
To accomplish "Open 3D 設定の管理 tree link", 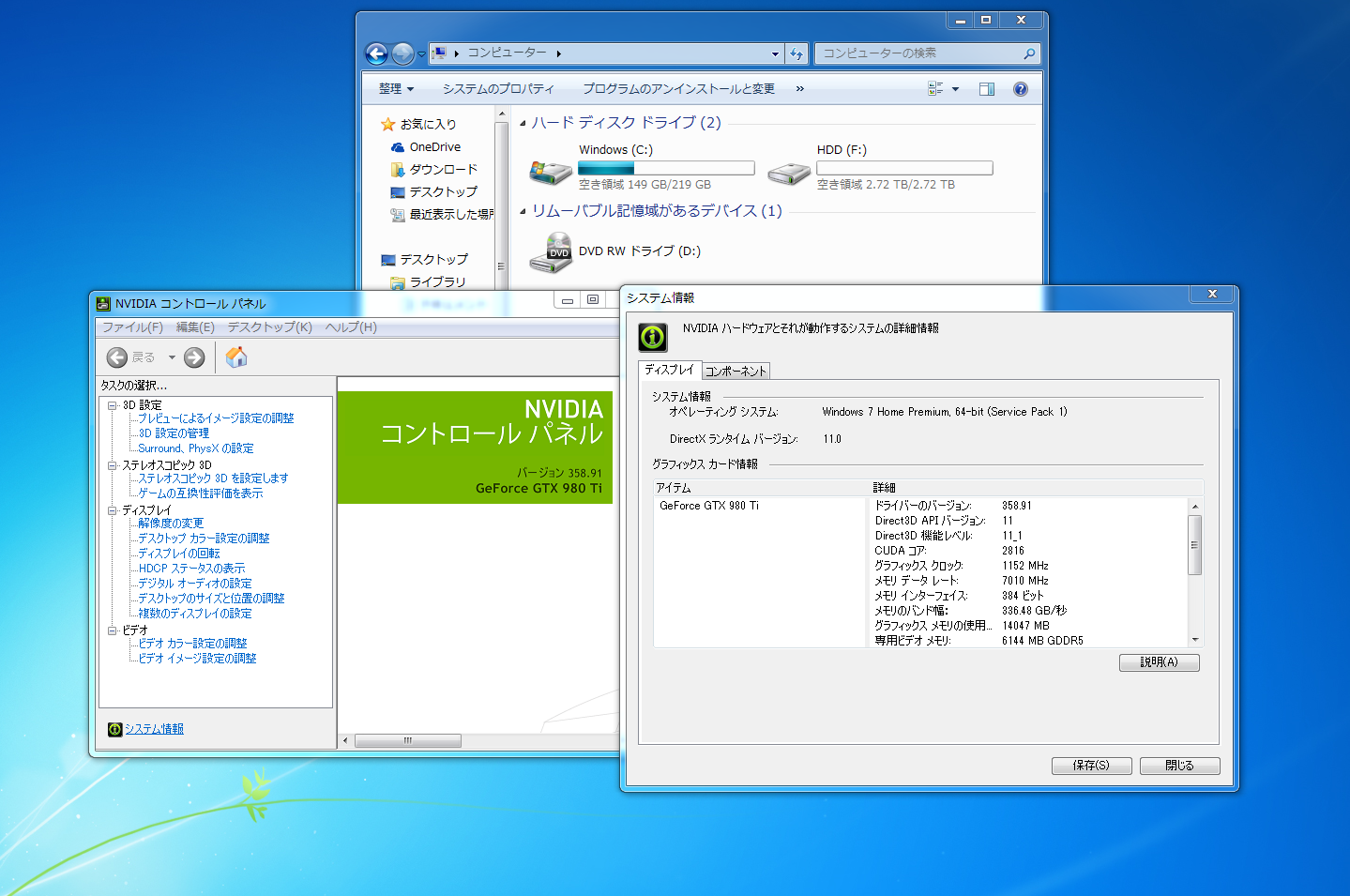I will pyautogui.click(x=174, y=433).
